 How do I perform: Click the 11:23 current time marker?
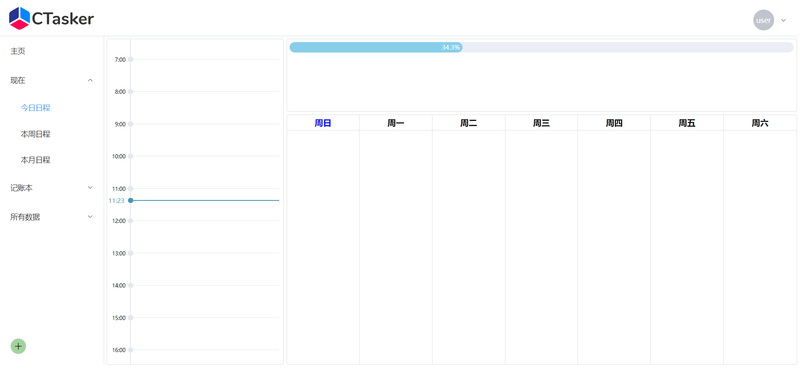pyautogui.click(x=131, y=201)
